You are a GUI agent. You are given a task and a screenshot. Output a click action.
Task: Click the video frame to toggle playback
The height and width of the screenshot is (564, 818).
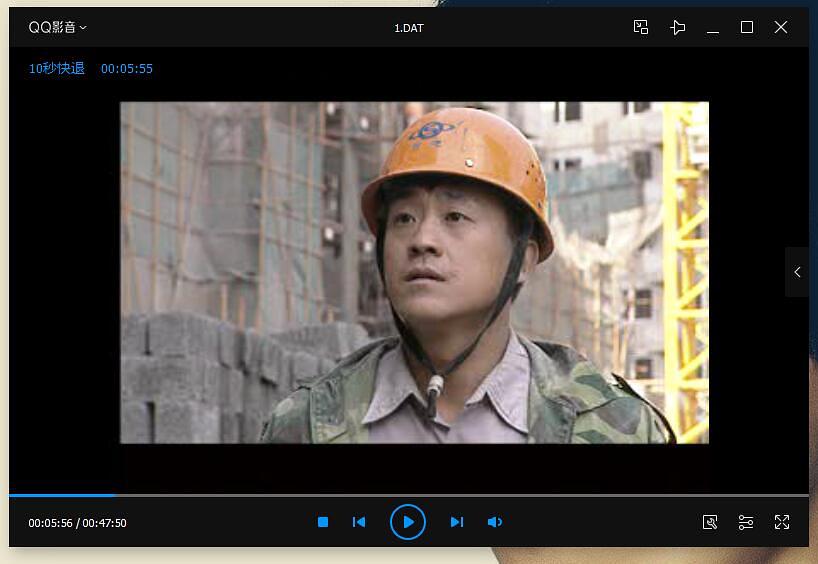[x=414, y=272]
